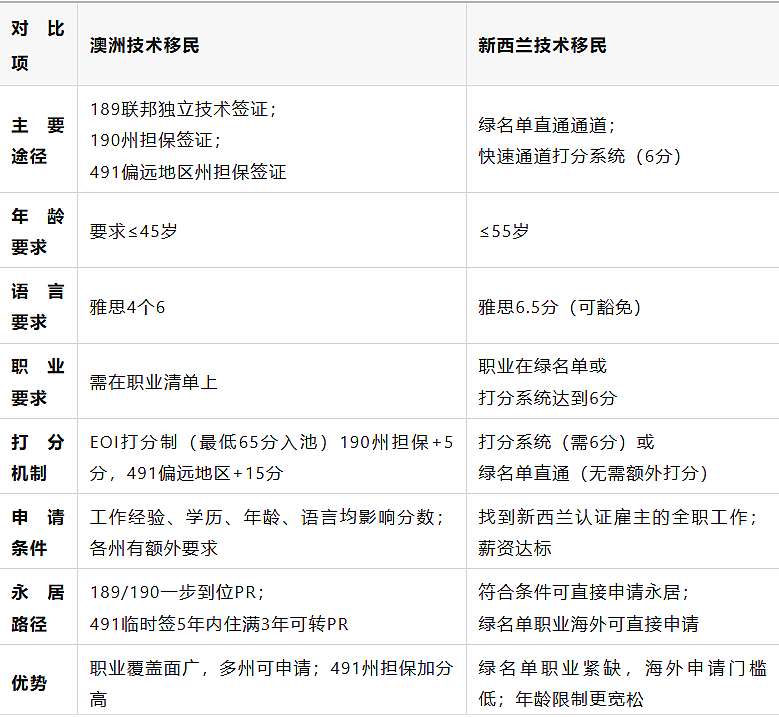Click the row label '年龄要求'
The height and width of the screenshot is (717, 779).
click(38, 232)
